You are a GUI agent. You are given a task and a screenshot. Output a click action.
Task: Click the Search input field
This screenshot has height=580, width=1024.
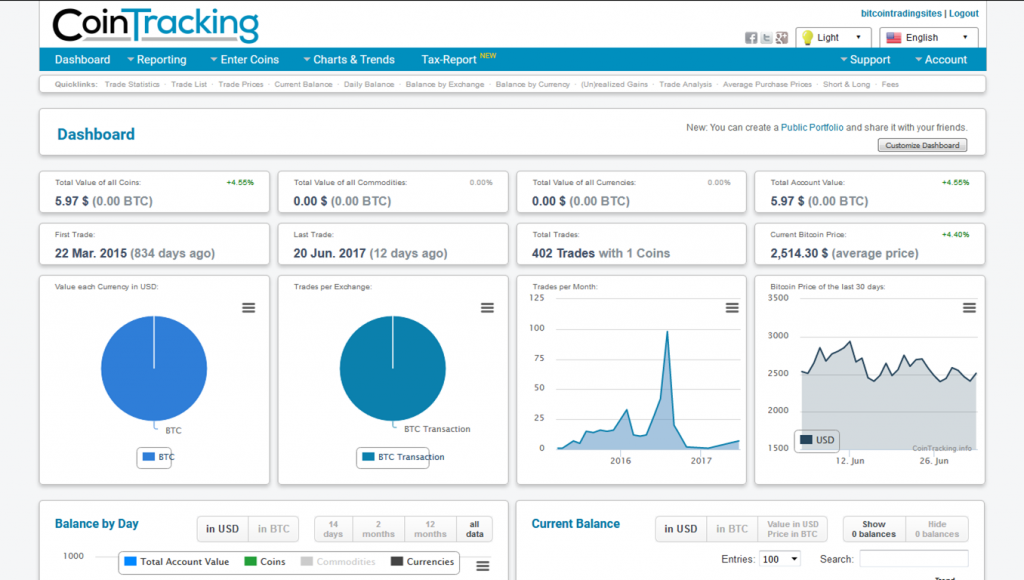[914, 559]
